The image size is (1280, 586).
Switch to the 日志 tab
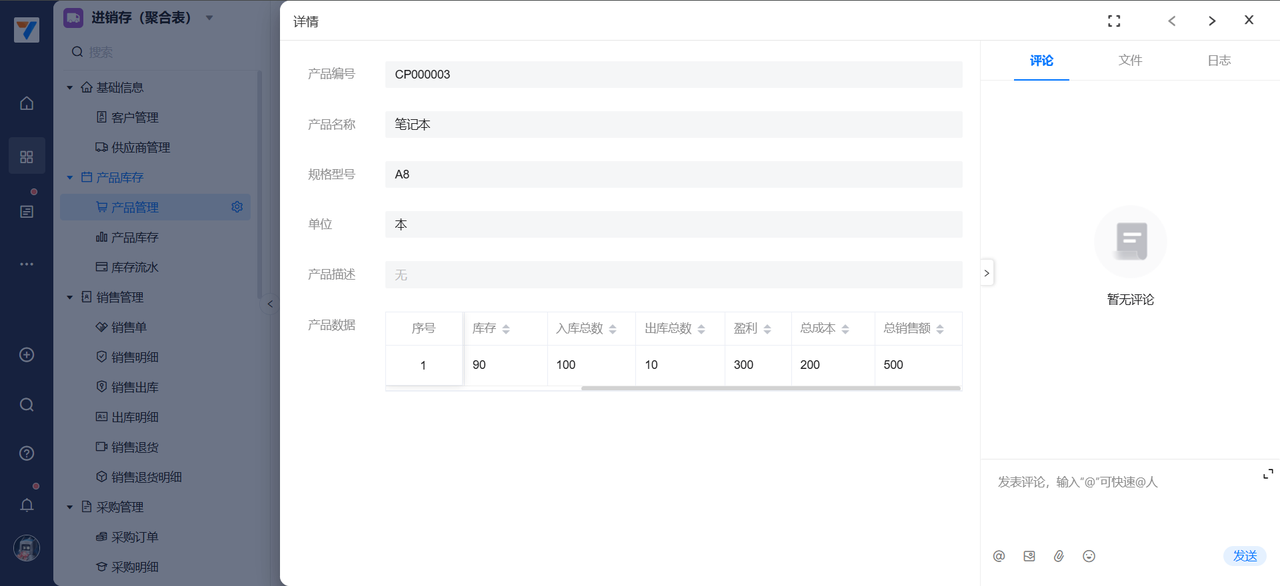pos(1219,60)
